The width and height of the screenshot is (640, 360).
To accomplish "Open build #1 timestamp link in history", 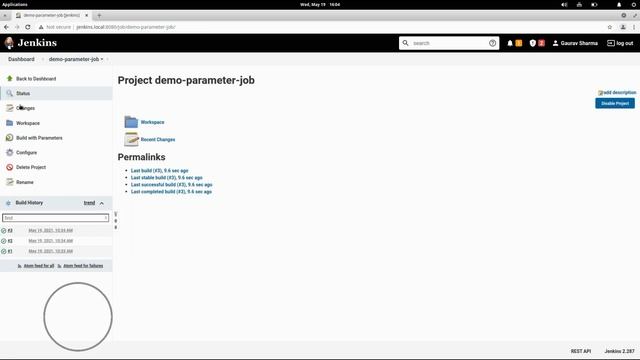I will (x=51, y=251).
